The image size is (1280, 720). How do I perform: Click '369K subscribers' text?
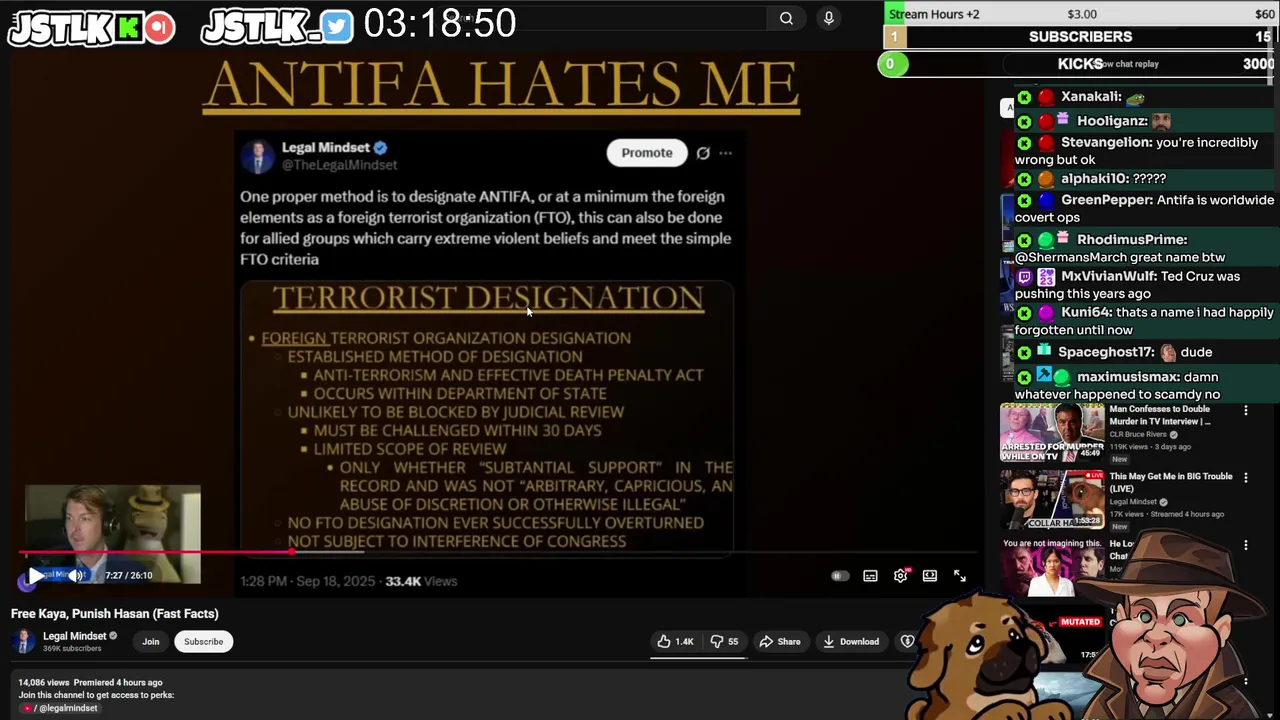pos(72,649)
